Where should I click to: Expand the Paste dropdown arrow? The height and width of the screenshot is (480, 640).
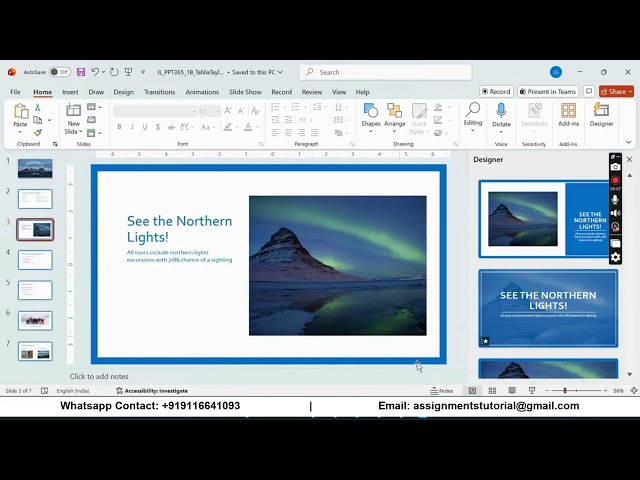(x=20, y=132)
